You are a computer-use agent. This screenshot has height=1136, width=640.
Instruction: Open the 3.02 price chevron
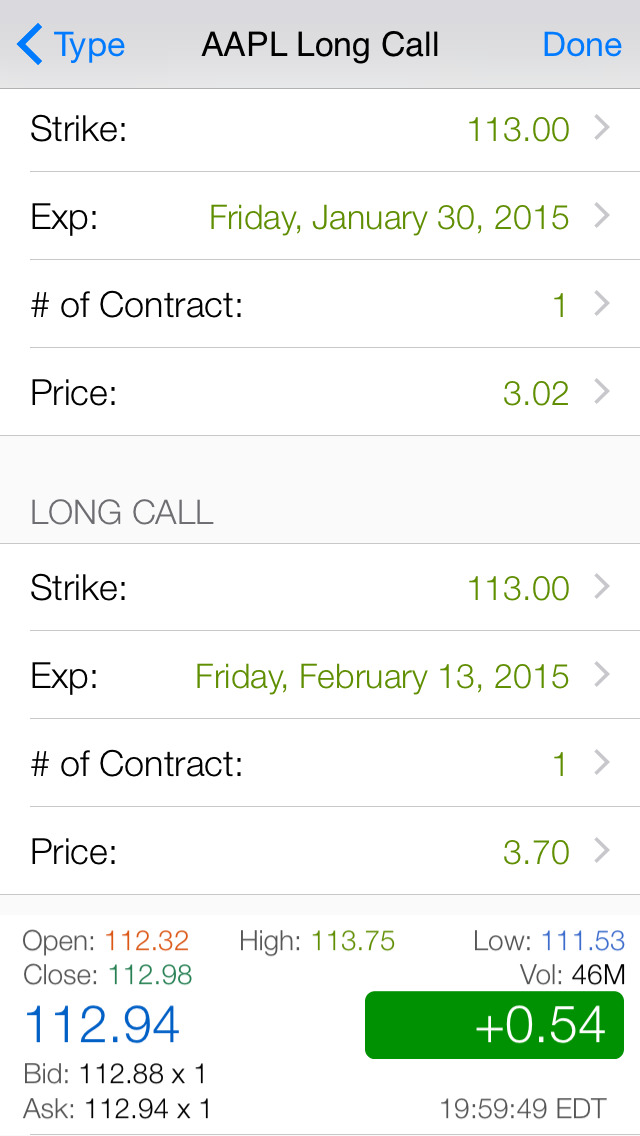point(602,392)
